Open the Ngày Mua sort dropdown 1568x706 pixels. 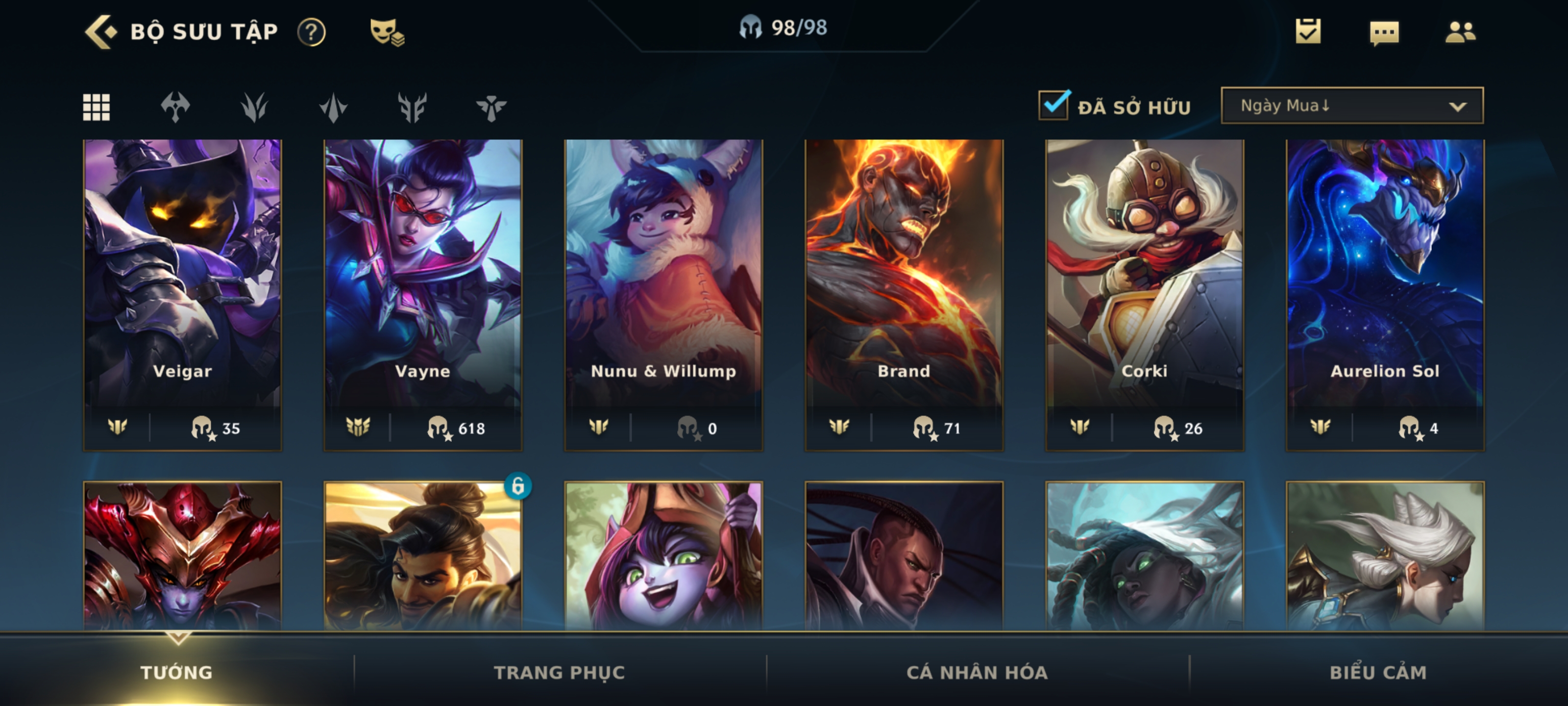[x=1352, y=105]
